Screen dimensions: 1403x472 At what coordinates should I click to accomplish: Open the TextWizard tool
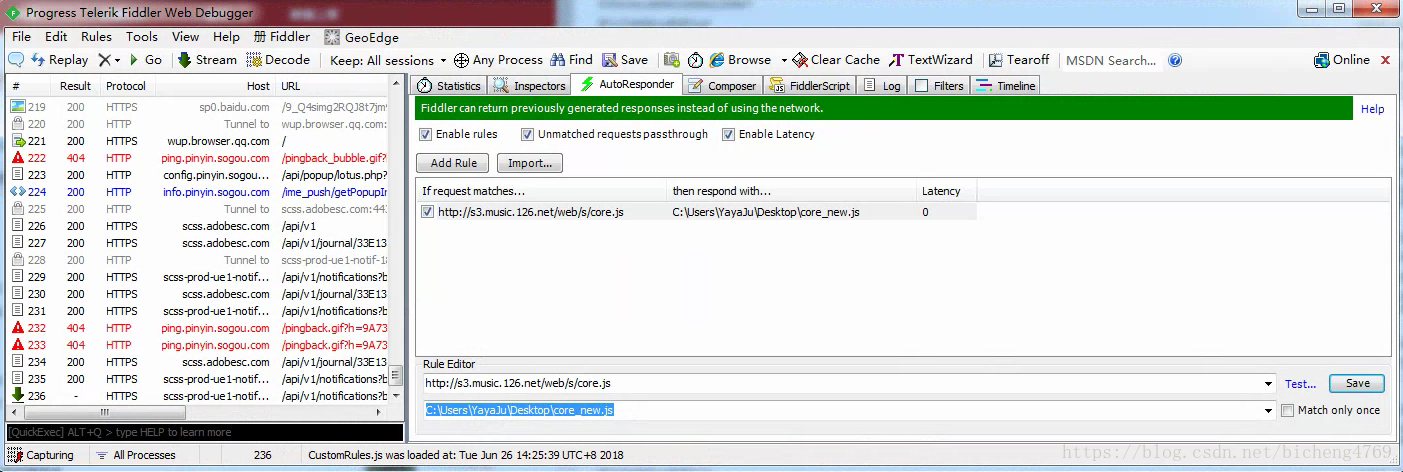[931, 60]
